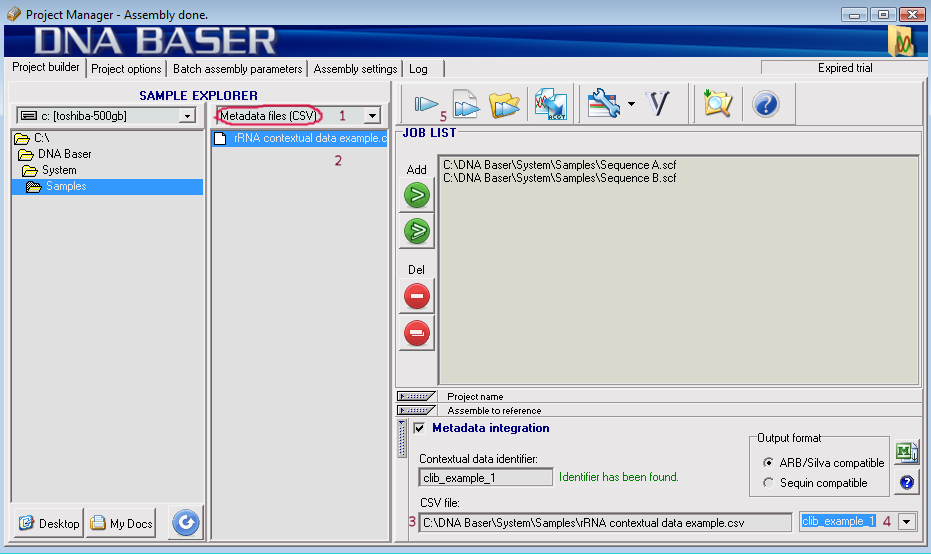
Task: Delete all jobs with bottom red button
Action: (417, 333)
